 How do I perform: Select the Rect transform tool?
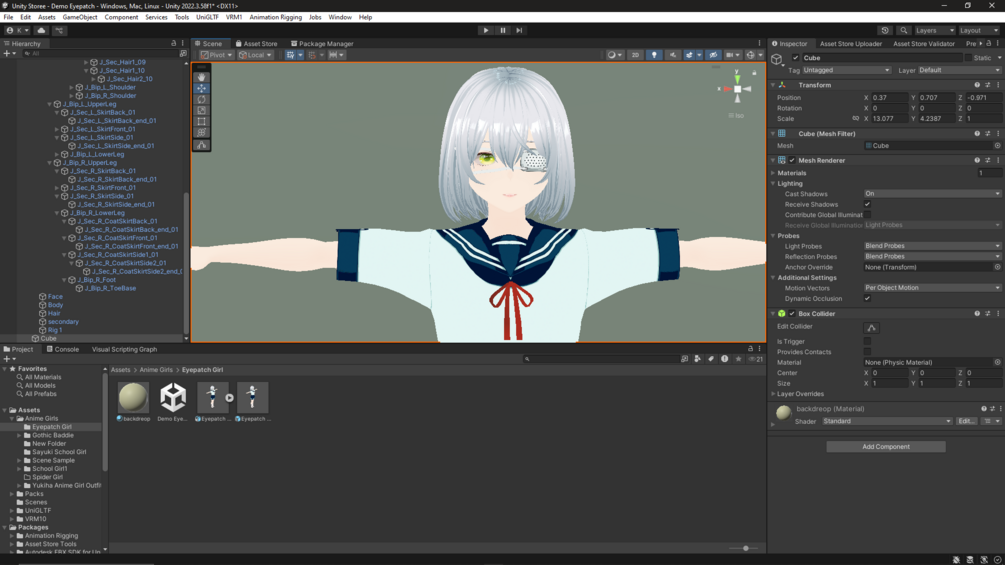point(201,121)
